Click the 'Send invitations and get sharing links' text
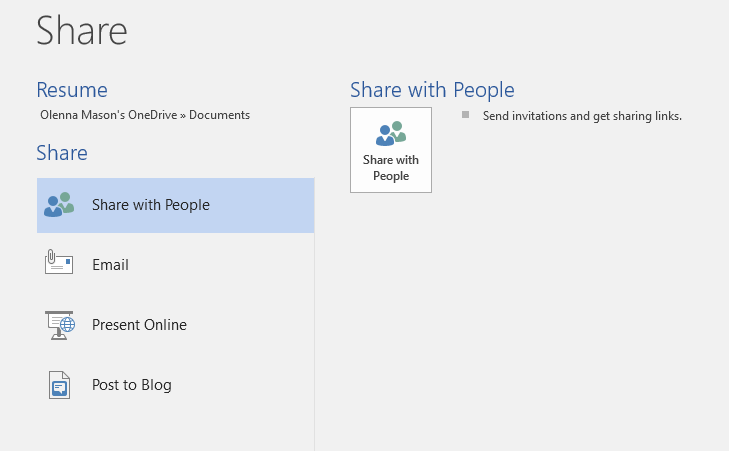This screenshot has width=729, height=451. tap(582, 116)
